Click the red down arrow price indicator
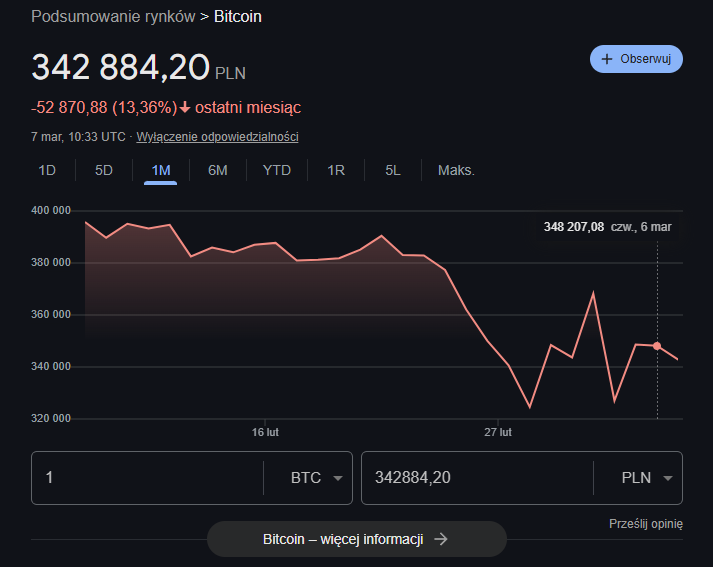Image resolution: width=713 pixels, height=567 pixels. pos(185,108)
